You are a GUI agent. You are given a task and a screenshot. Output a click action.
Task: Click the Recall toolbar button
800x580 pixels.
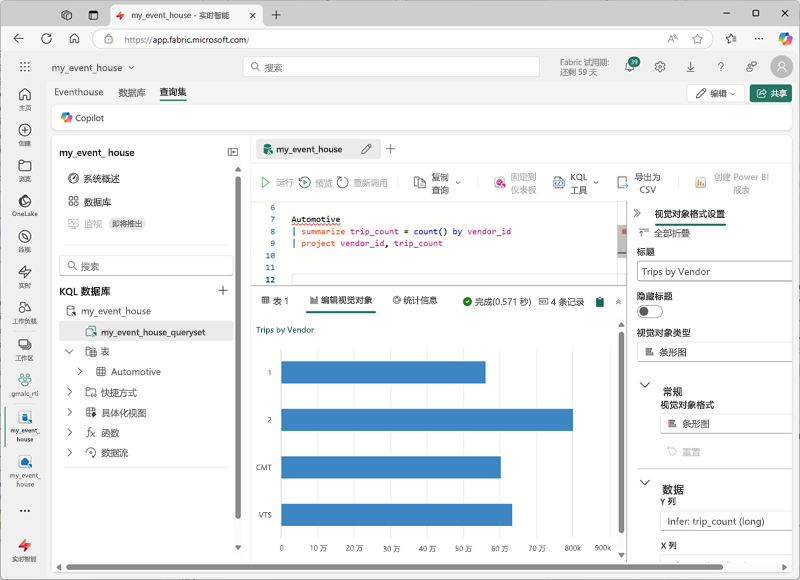pos(362,183)
